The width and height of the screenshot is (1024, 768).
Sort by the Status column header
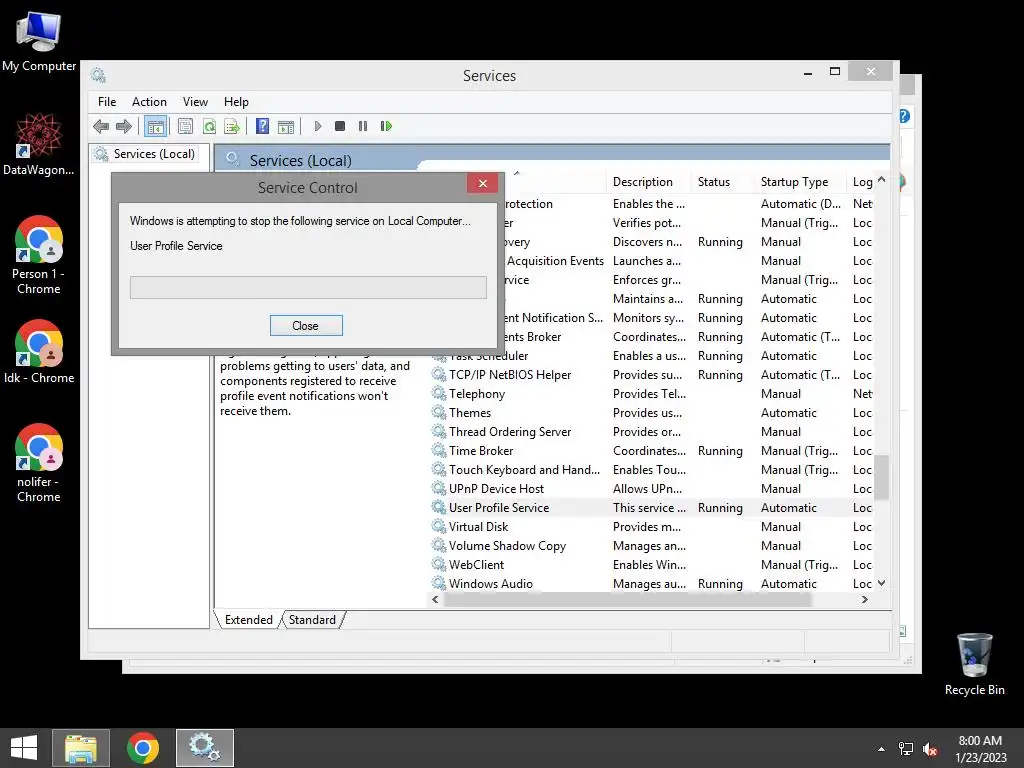pyautogui.click(x=723, y=182)
